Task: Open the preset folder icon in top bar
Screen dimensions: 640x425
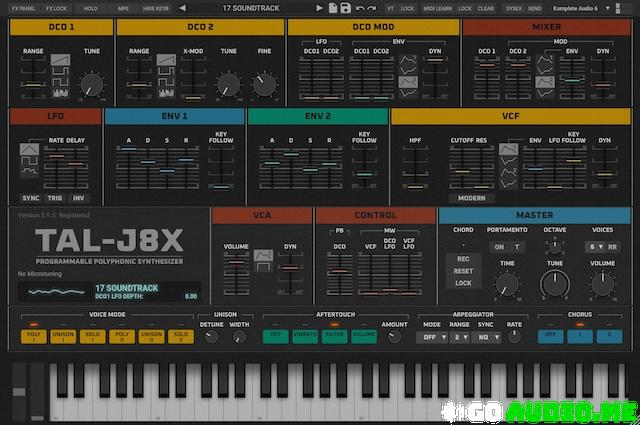Action: [332, 8]
